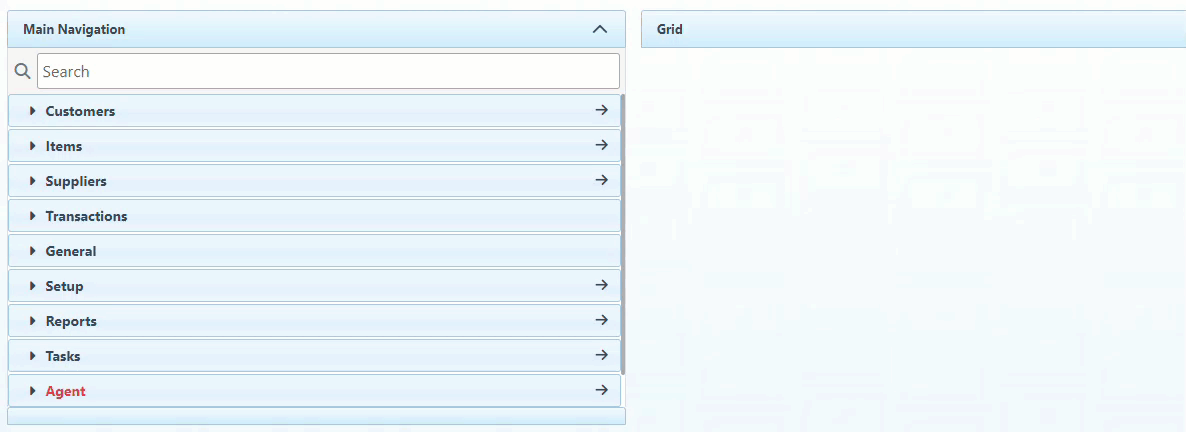Click the red Agent label
This screenshot has height=432, width=1186.
[x=65, y=391]
